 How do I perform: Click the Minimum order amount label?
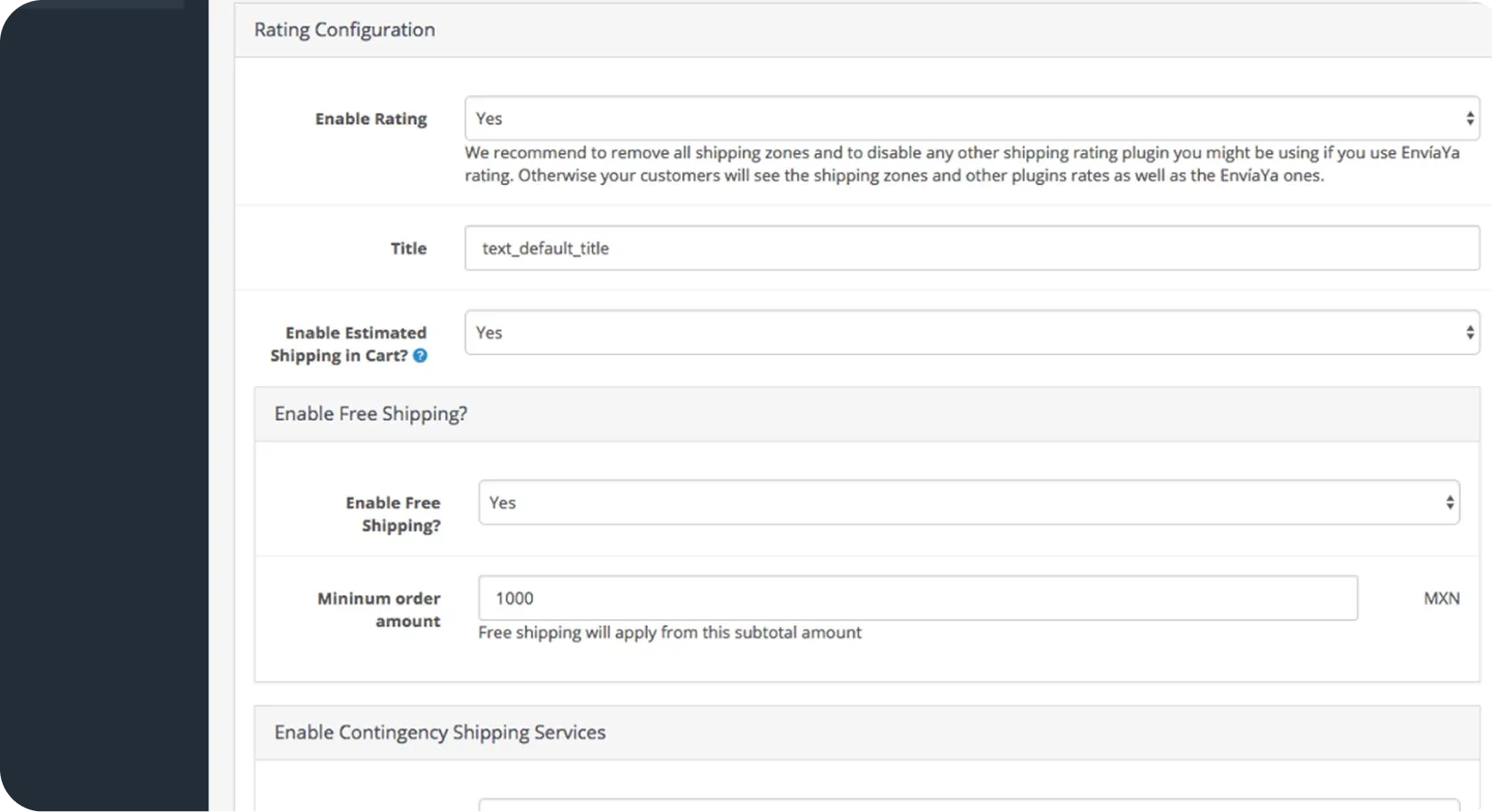click(x=379, y=609)
